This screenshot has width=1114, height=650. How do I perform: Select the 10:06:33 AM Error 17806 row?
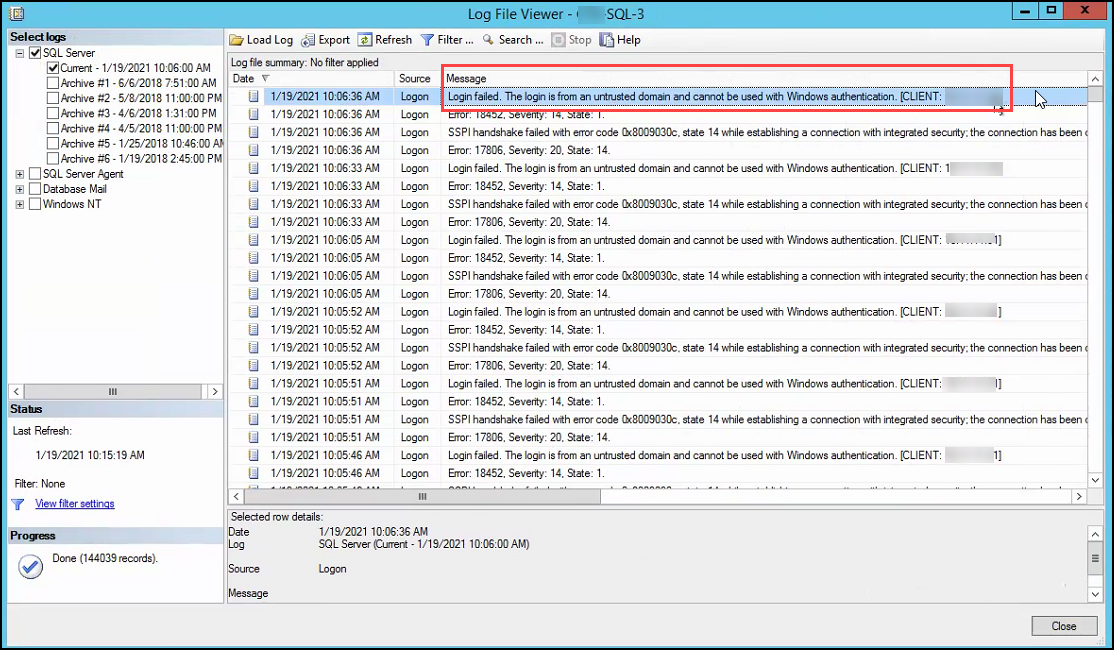pos(658,222)
